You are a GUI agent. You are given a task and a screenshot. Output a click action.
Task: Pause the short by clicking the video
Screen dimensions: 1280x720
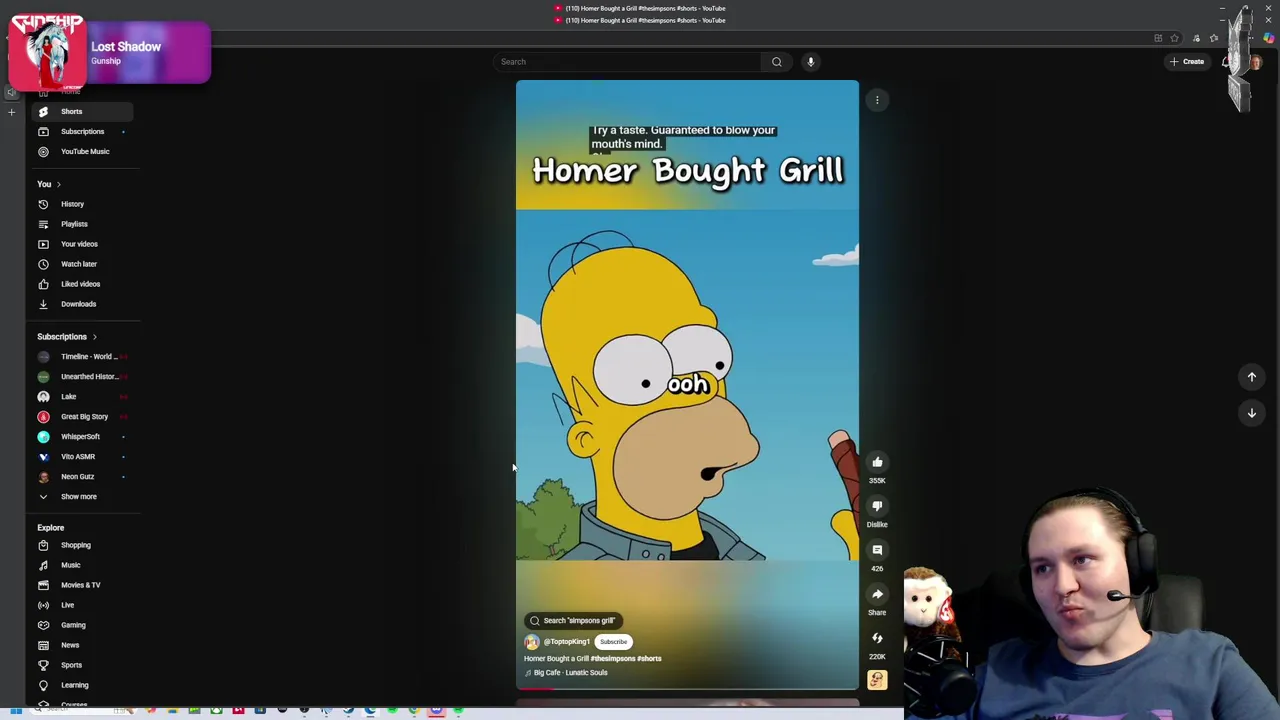tap(687, 385)
